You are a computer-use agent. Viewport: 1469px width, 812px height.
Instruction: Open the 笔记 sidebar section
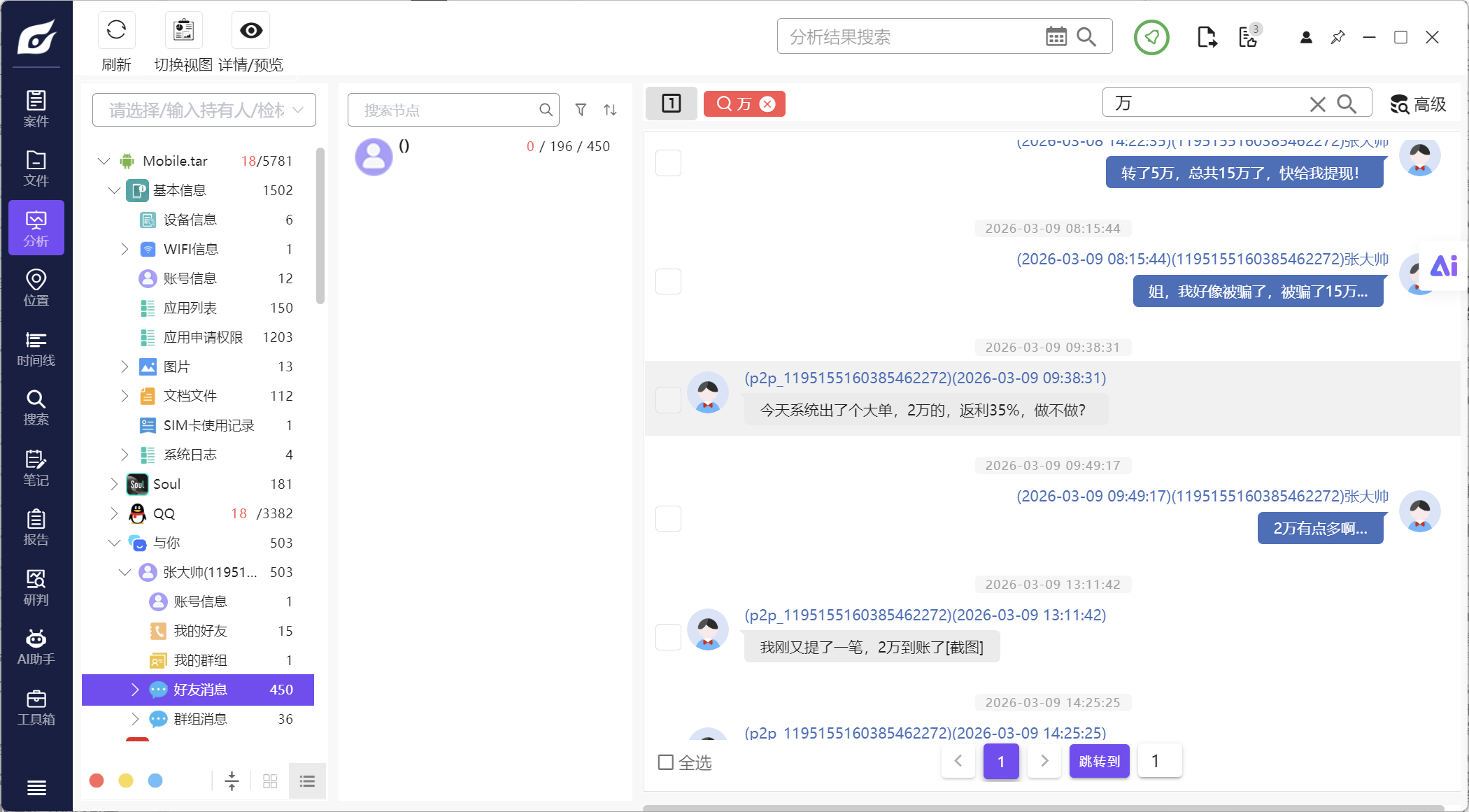click(x=36, y=468)
